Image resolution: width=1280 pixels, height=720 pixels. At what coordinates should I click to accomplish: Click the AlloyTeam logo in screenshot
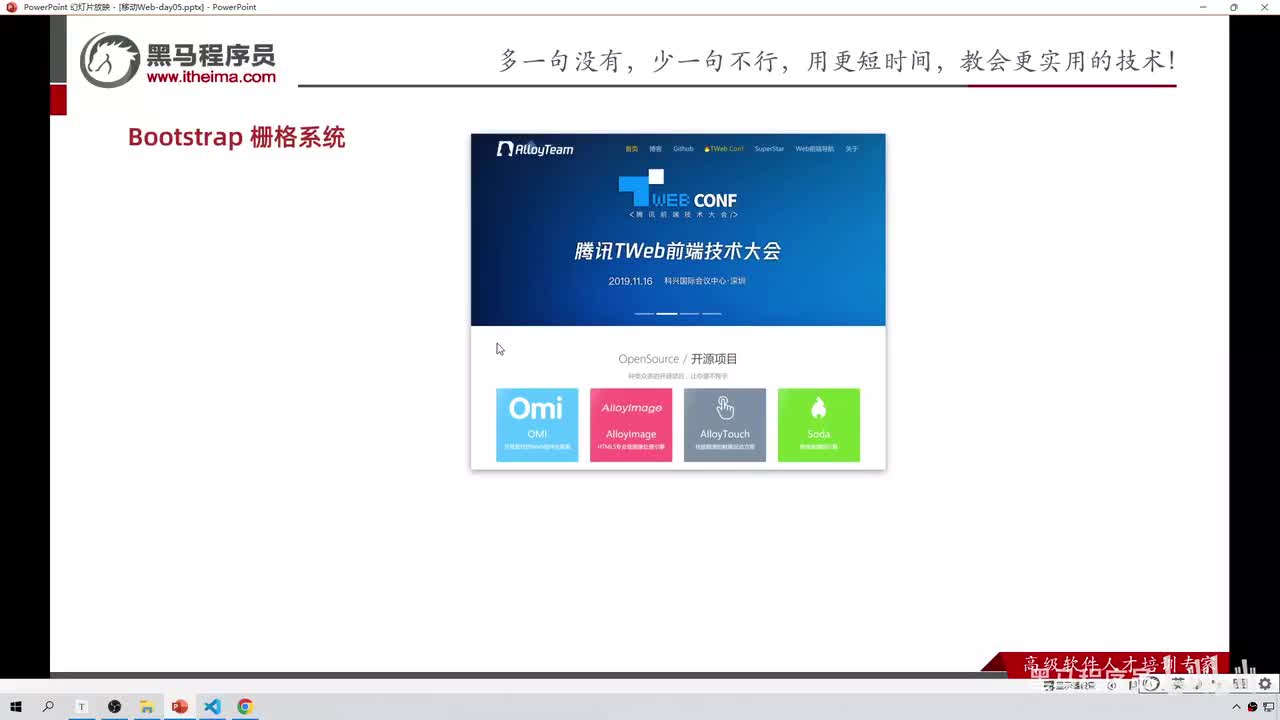[x=535, y=149]
